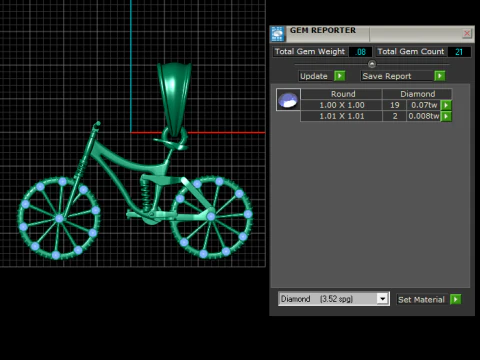
Task: Click the Round column header
Action: pos(343,94)
